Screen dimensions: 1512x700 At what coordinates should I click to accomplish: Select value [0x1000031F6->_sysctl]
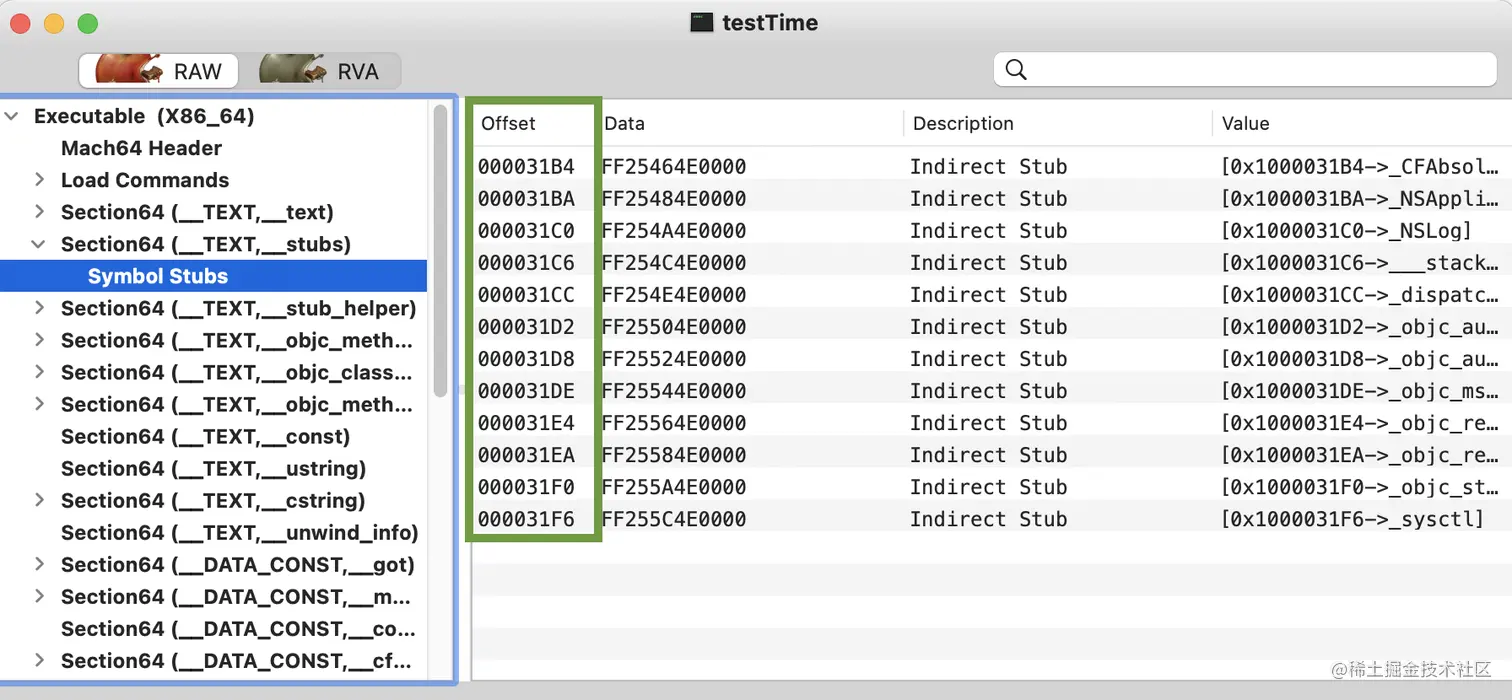1352,518
